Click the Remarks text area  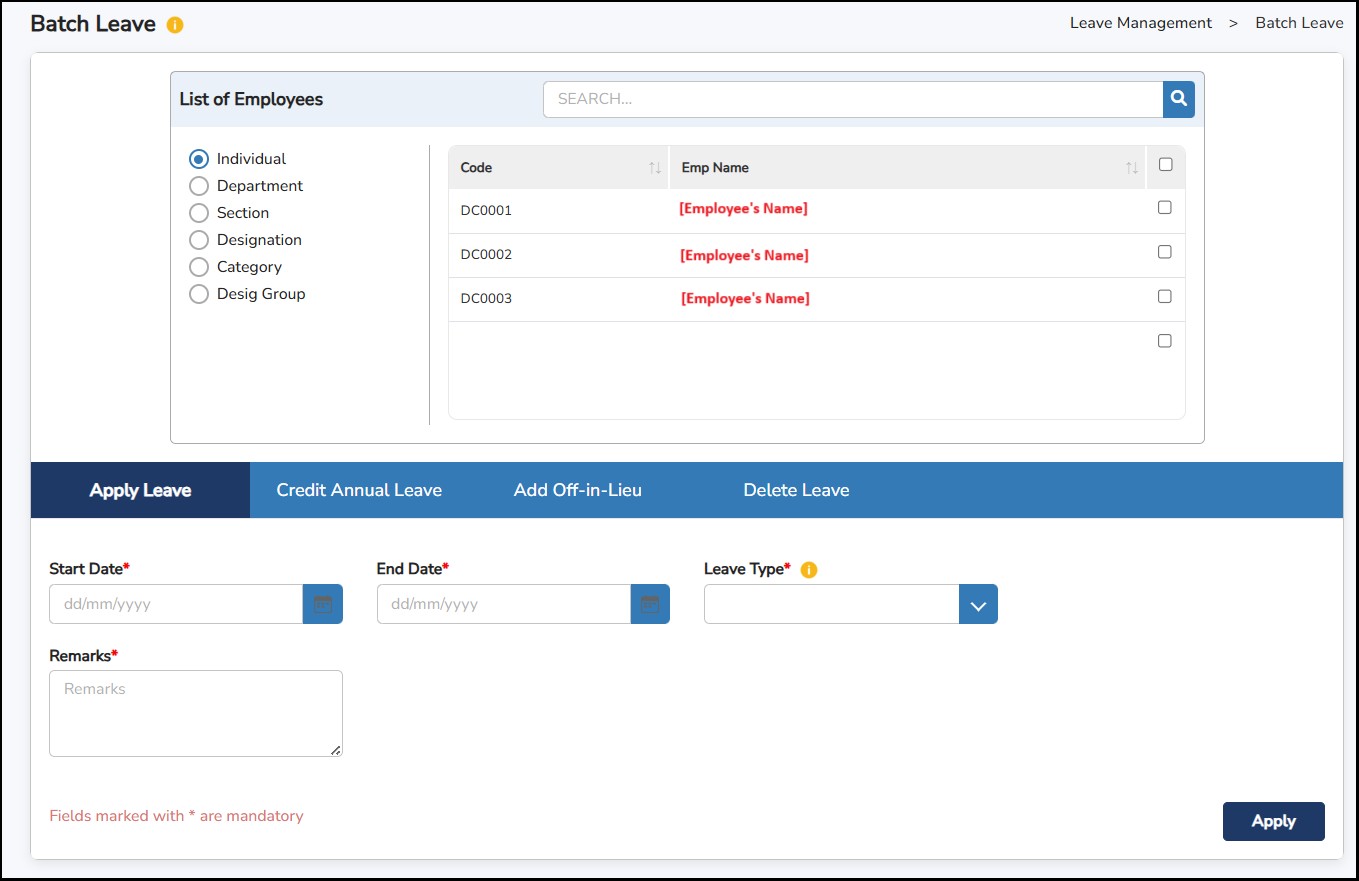[195, 712]
